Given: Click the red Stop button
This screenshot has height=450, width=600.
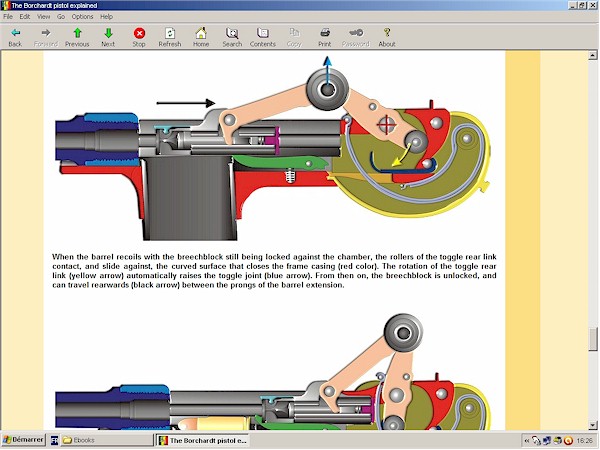Looking at the screenshot, I should tap(139, 37).
